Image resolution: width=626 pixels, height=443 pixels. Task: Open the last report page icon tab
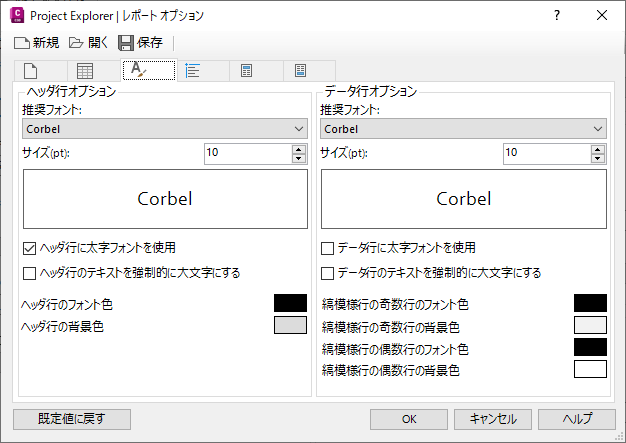(301, 70)
